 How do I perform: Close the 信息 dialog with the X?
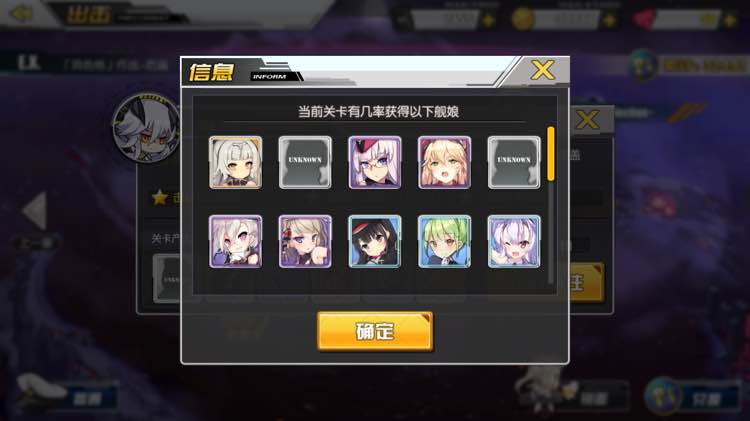pyautogui.click(x=542, y=71)
